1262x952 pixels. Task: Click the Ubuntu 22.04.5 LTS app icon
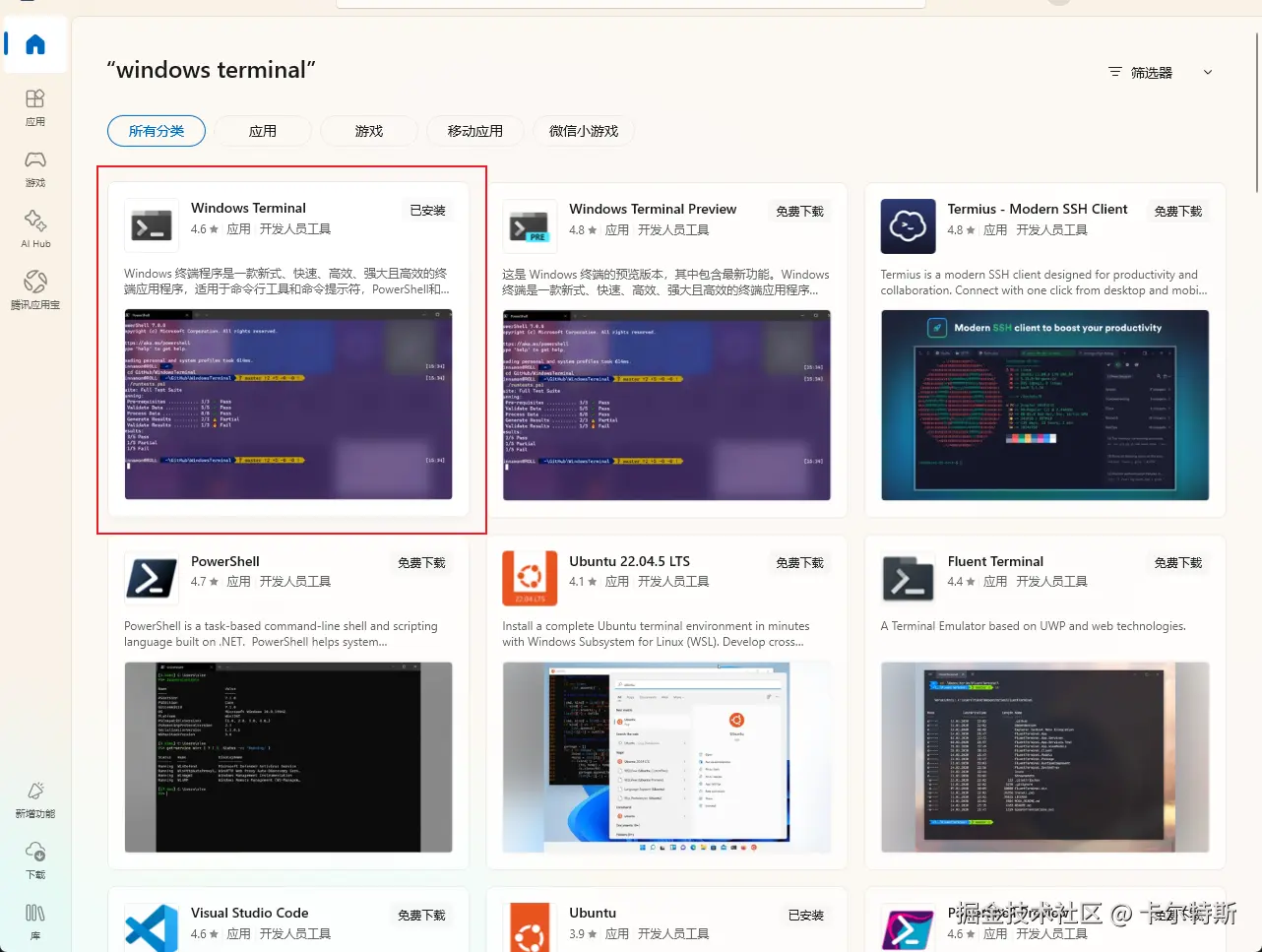[x=529, y=579]
